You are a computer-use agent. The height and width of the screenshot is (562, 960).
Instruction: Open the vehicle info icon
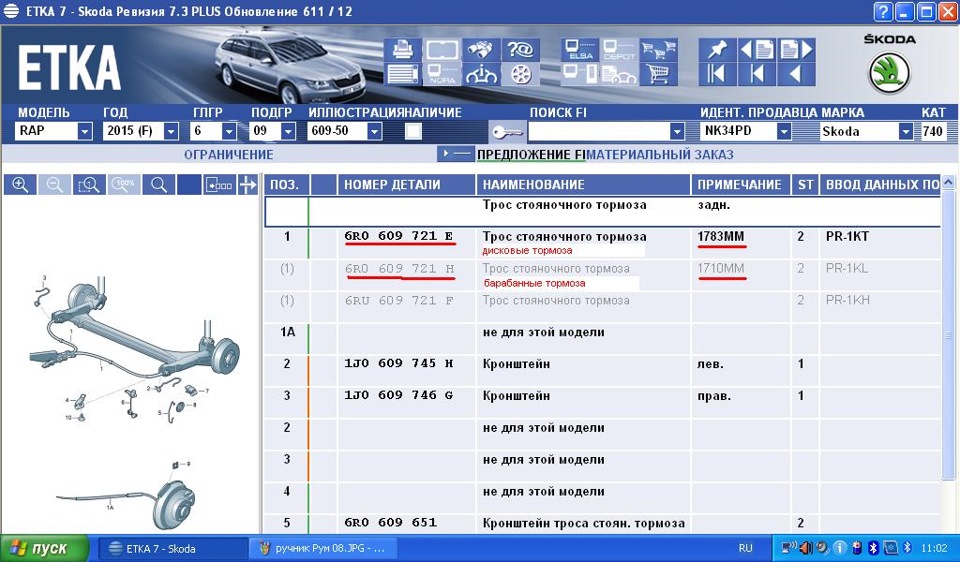(x=480, y=74)
